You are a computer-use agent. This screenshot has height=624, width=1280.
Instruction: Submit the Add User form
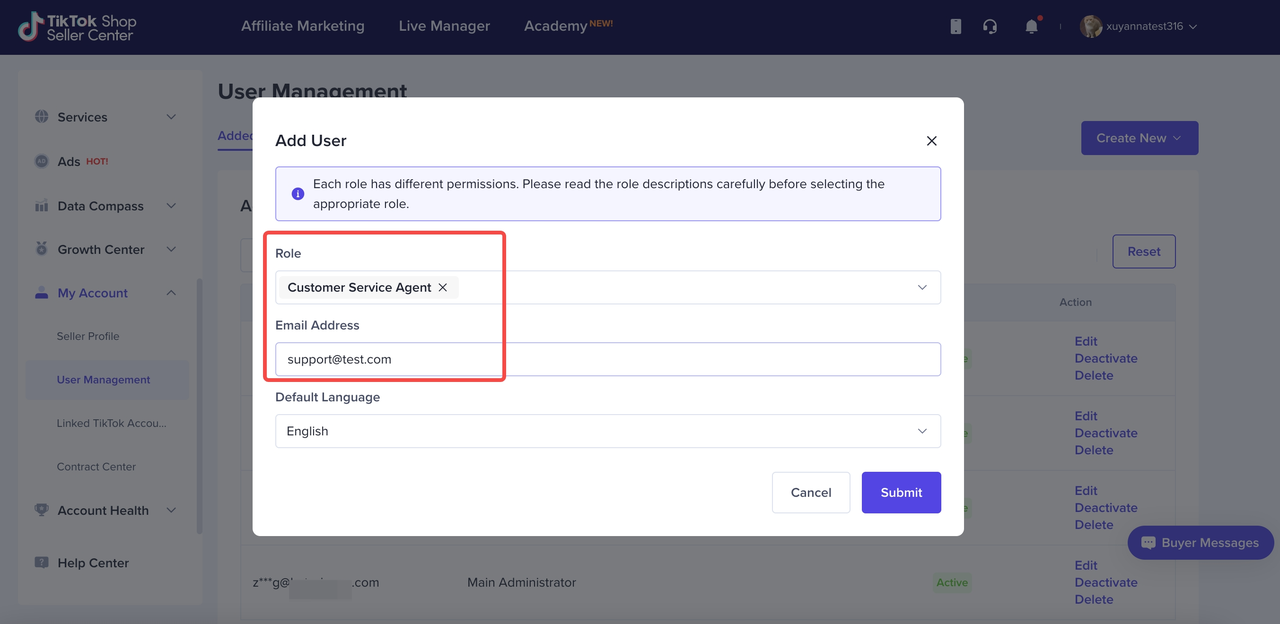[x=900, y=492]
